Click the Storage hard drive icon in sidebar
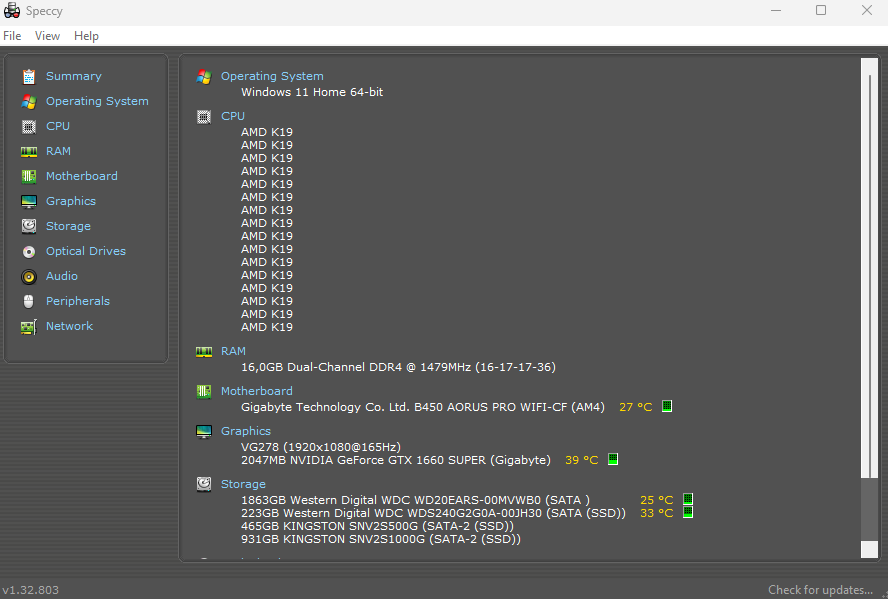This screenshot has height=599, width=888. [x=29, y=226]
